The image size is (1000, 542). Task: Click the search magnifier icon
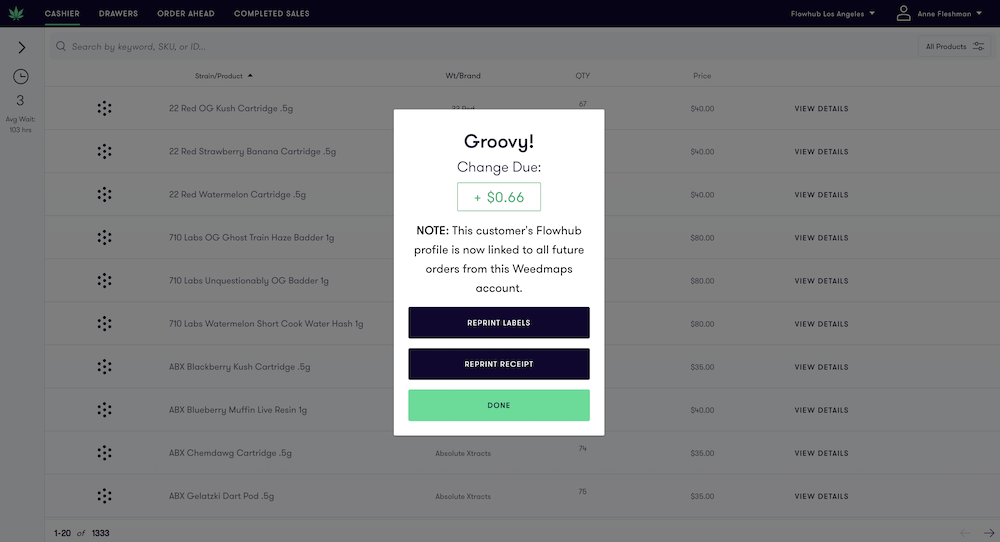tap(61, 46)
